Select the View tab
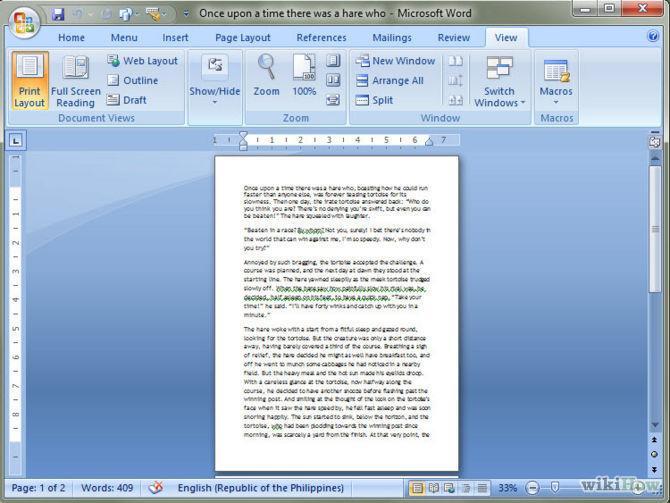Image resolution: width=670 pixels, height=503 pixels. pyautogui.click(x=506, y=38)
